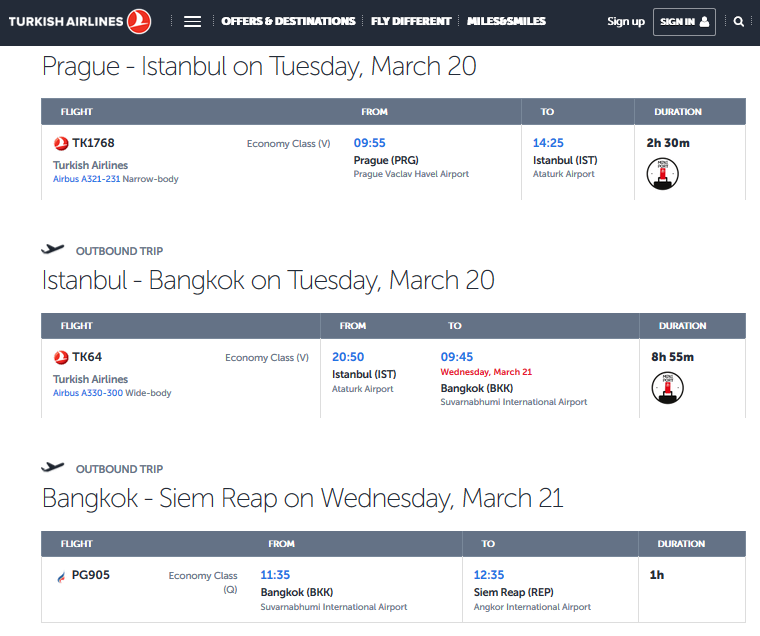Click the 09:45 Bangkok arrival time
The width and height of the screenshot is (760, 636).
pyautogui.click(x=457, y=357)
